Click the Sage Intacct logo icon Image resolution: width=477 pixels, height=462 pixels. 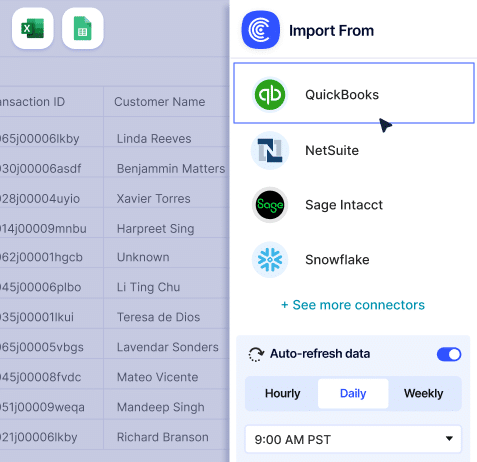click(x=270, y=205)
